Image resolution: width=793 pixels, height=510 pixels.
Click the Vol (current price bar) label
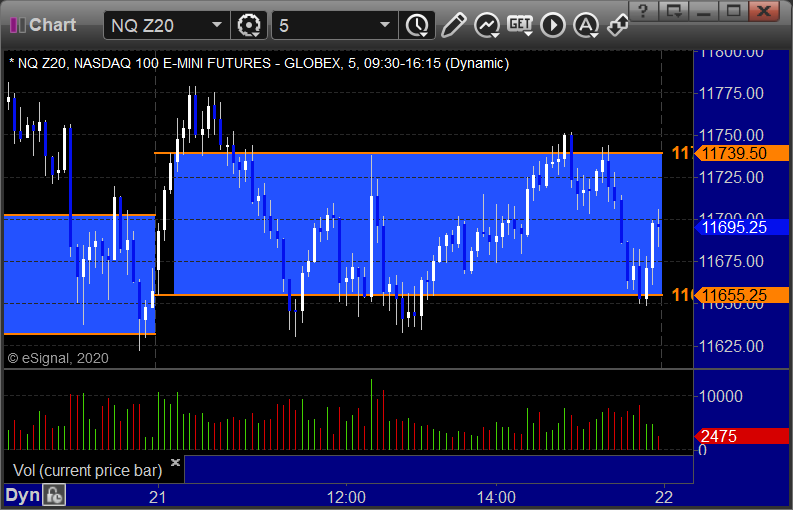click(87, 470)
